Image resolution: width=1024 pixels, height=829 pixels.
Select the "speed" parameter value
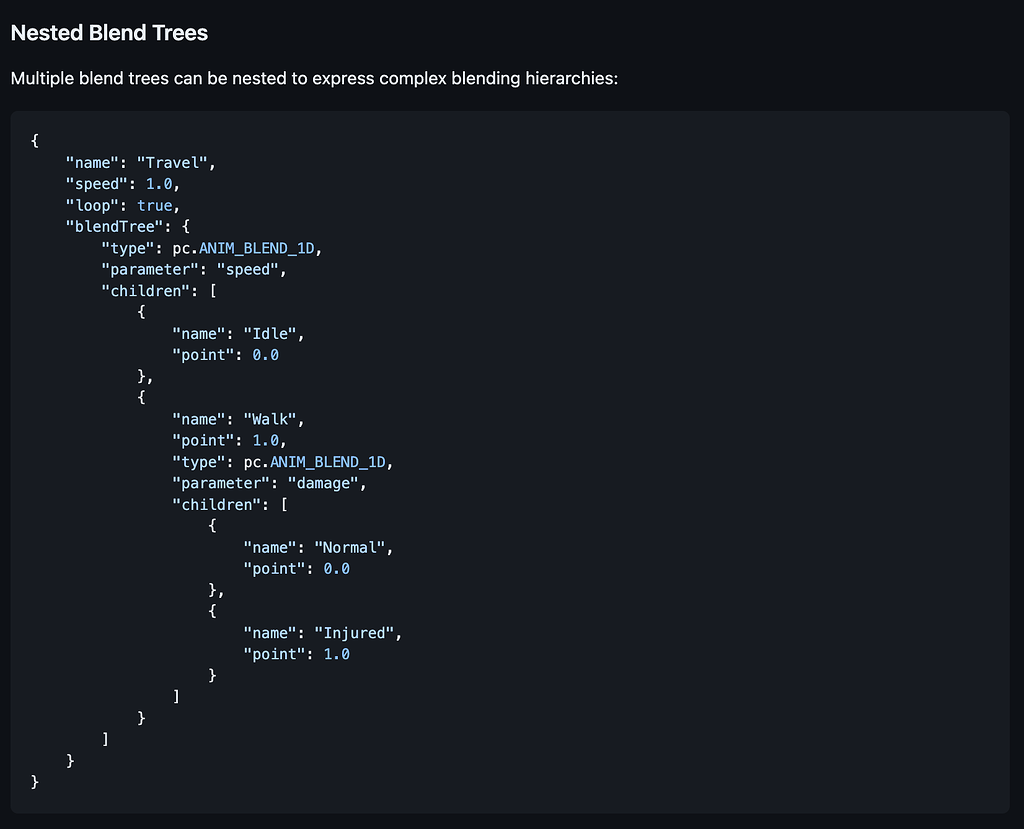pyautogui.click(x=248, y=268)
